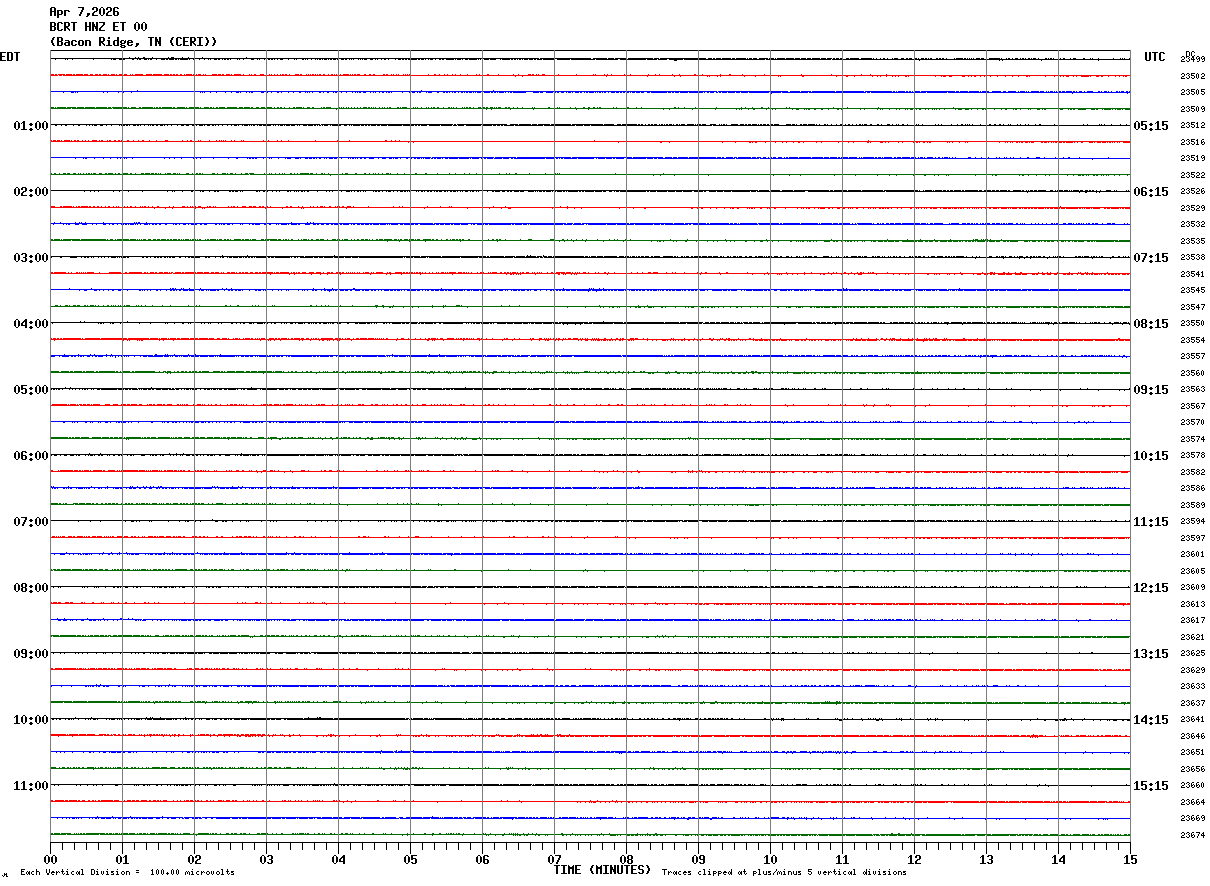Click the EDT time label "06:00"

point(31,456)
